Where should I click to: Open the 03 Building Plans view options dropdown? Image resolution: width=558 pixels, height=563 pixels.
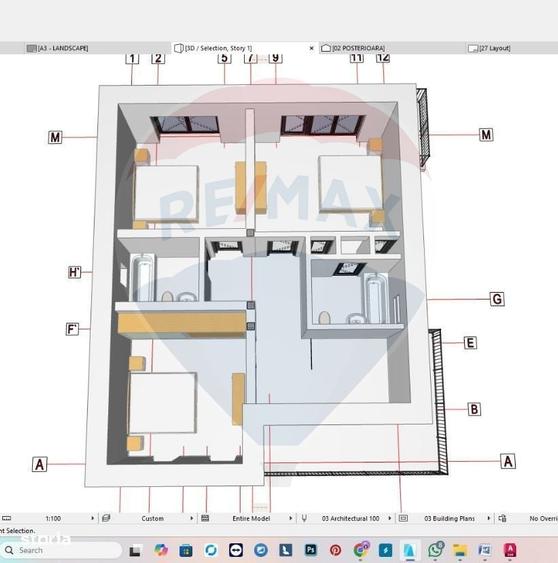coord(450,518)
